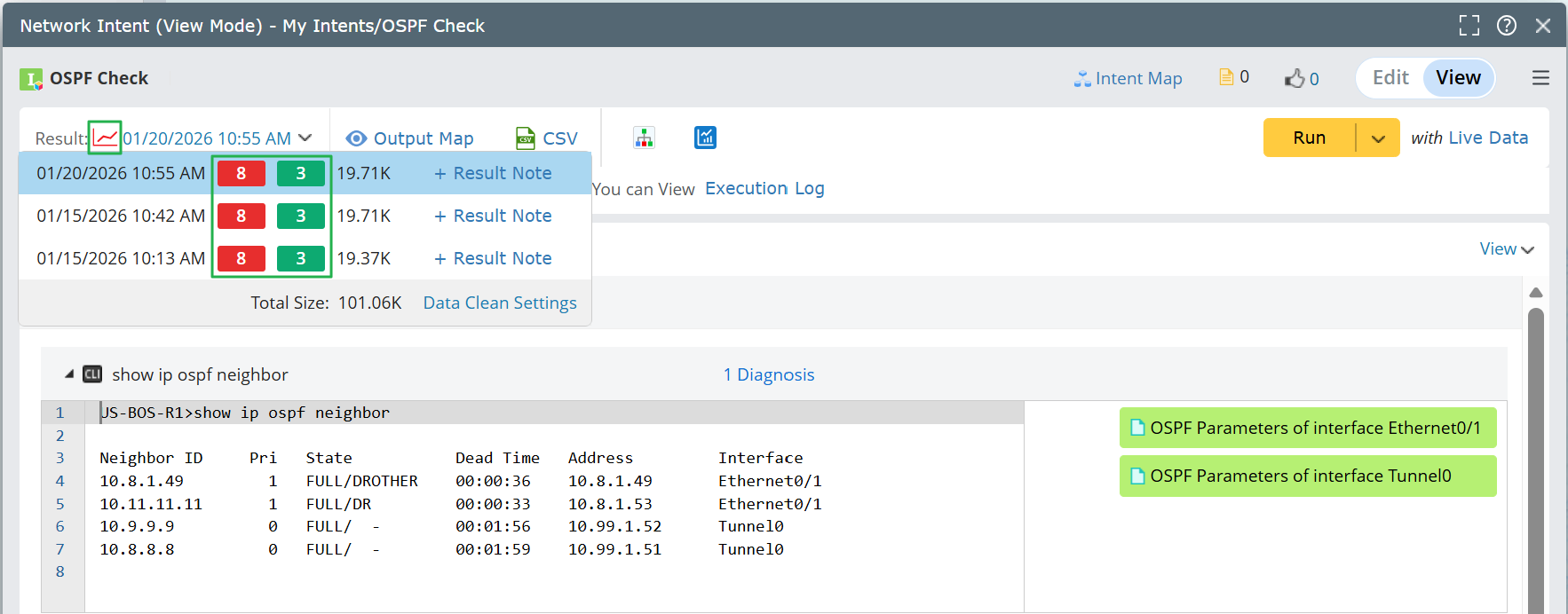Click the CSV export icon

click(526, 138)
